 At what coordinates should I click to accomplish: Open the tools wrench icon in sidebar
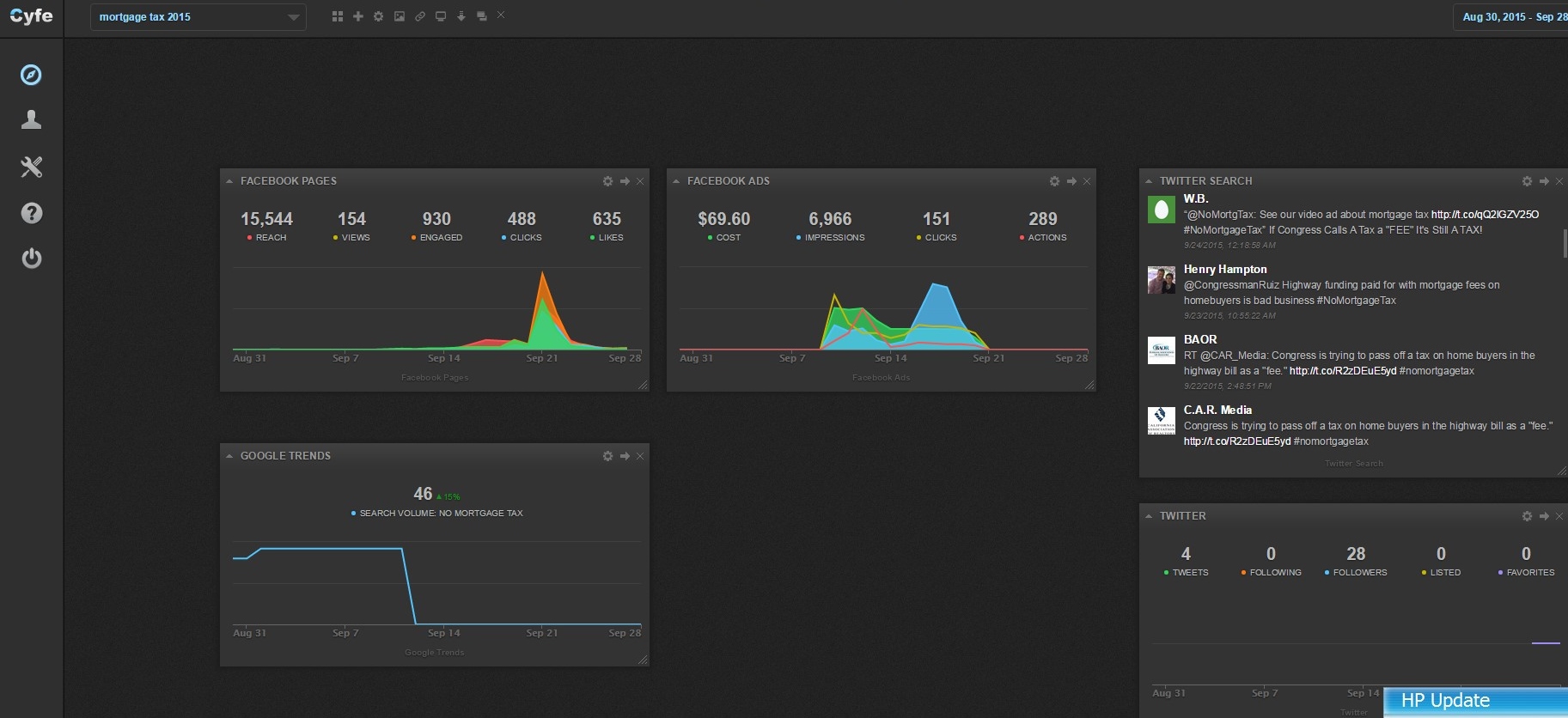pos(31,167)
